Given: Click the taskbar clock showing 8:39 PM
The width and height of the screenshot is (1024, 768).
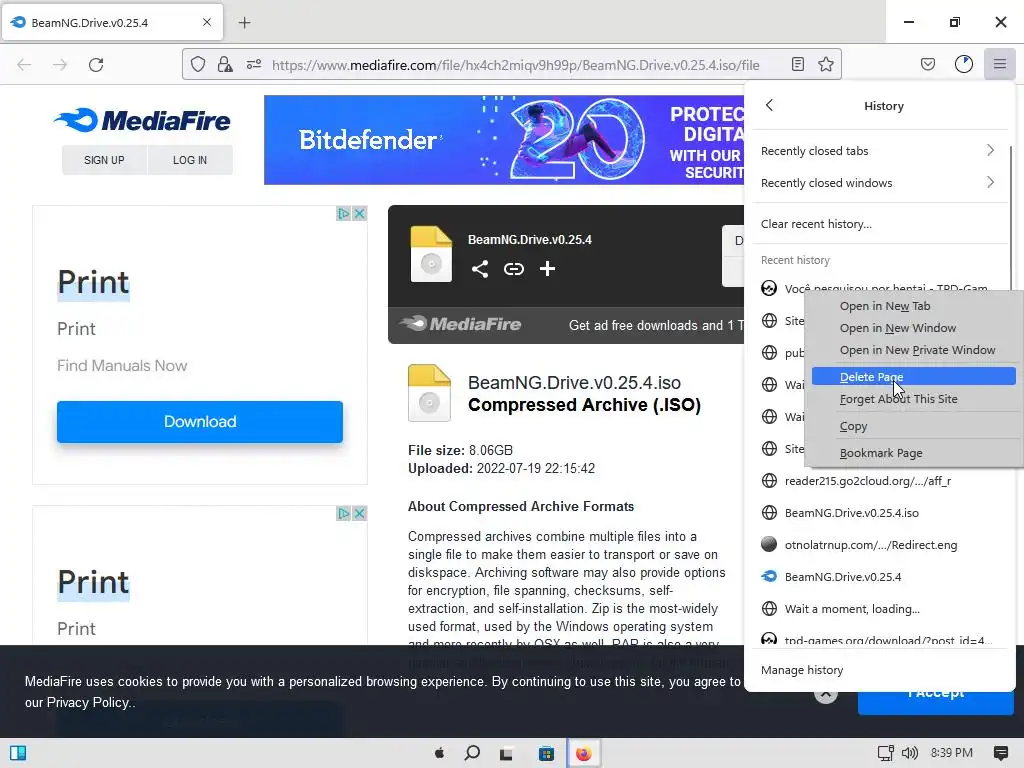Looking at the screenshot, I should tap(952, 753).
